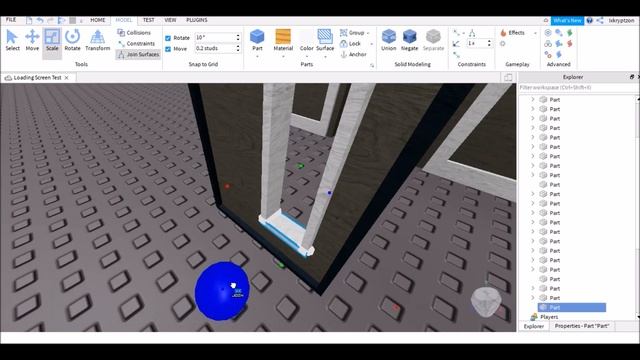Start playtest with the play icon
Viewport: 640px width, 360px height.
point(61,20)
